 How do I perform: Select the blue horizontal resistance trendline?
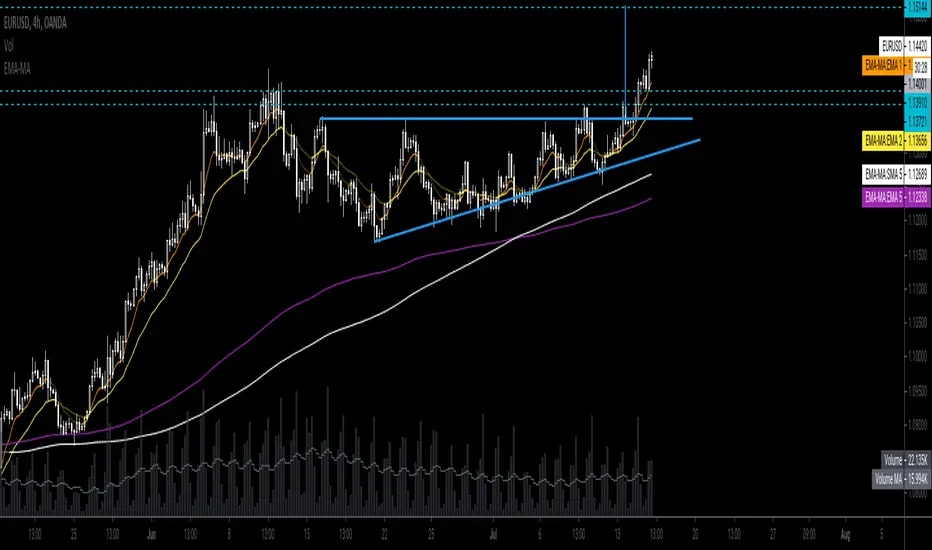click(506, 119)
